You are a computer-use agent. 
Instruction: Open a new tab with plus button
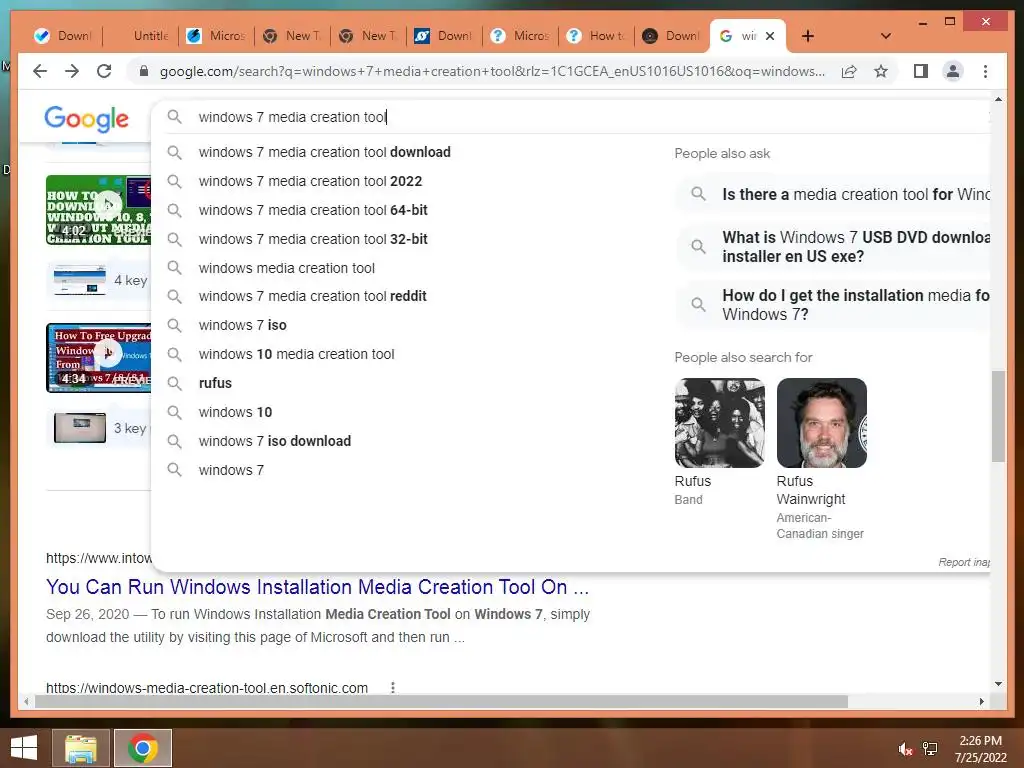(808, 36)
